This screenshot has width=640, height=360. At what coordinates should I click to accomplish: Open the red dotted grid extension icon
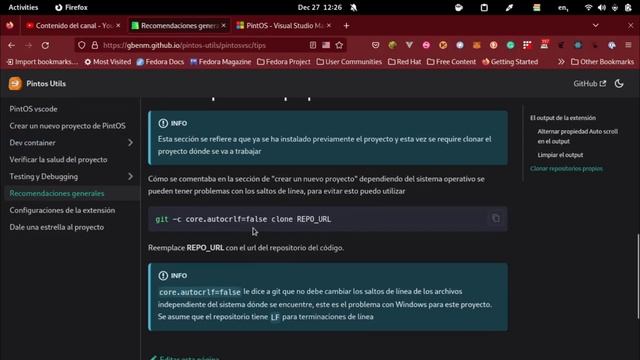527,45
